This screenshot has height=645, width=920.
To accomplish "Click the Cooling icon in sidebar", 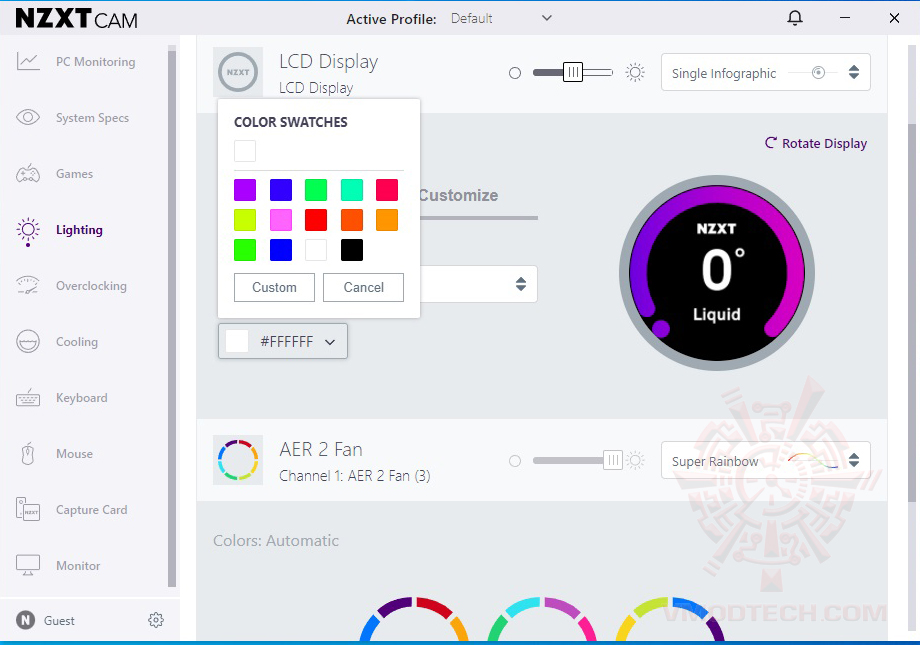I will 28,342.
